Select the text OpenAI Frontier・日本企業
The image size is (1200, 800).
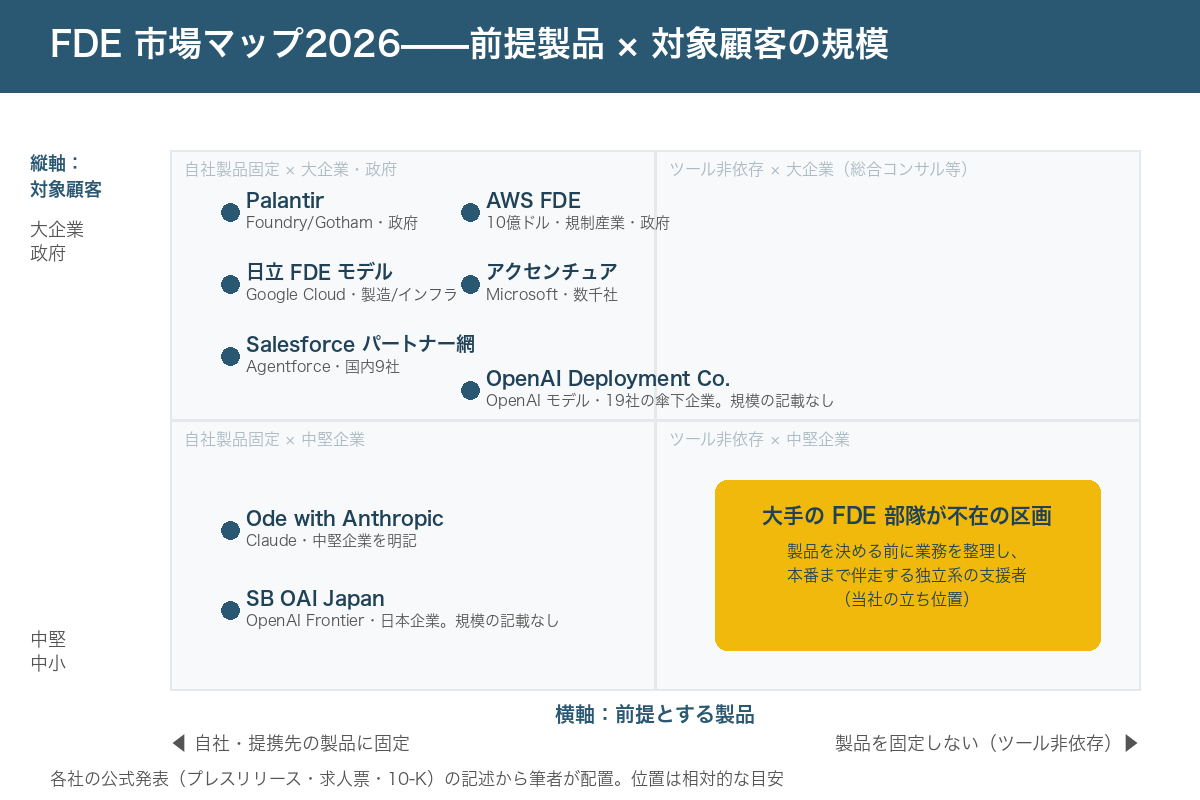click(x=344, y=621)
